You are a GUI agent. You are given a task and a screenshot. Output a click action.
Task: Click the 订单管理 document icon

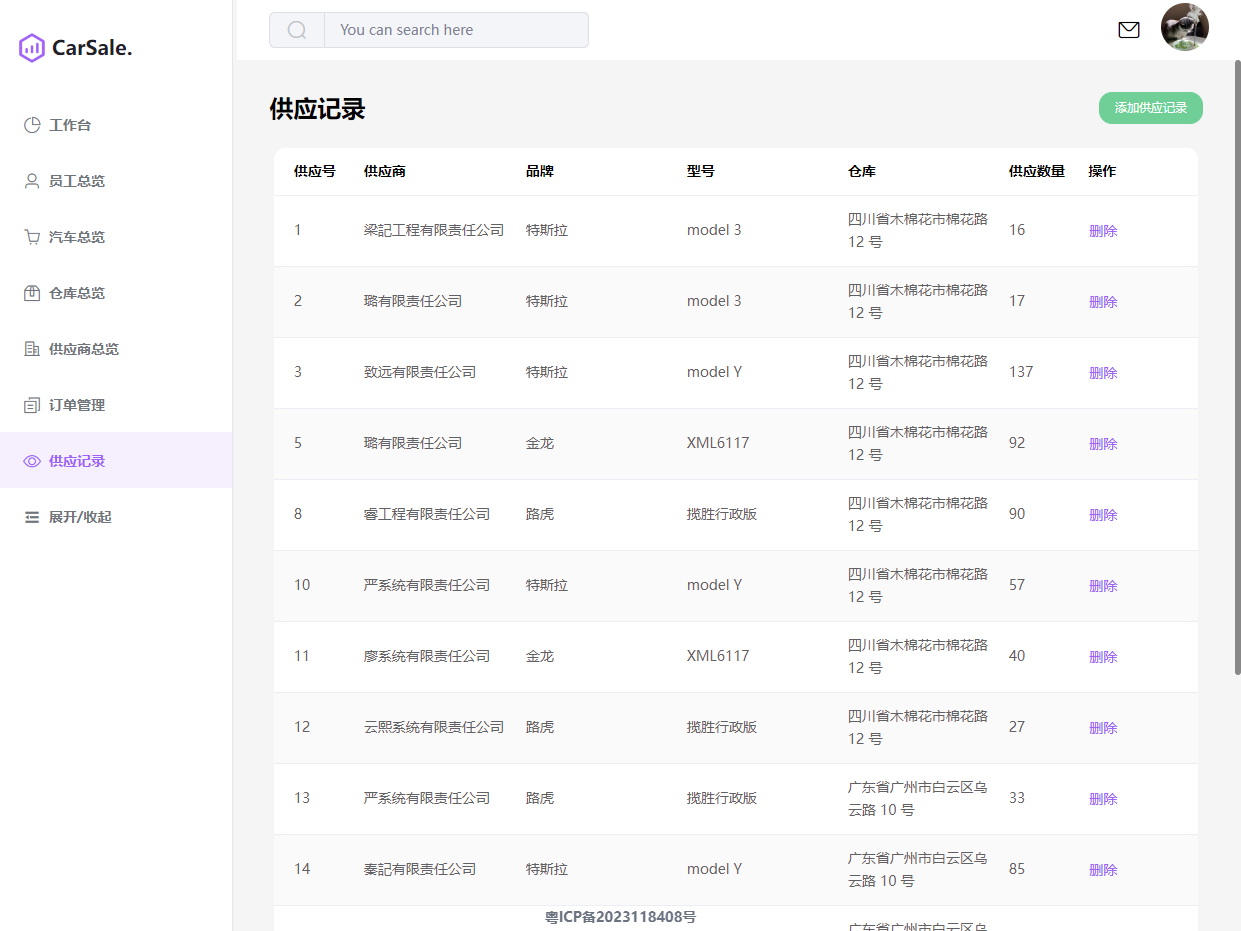[32, 405]
